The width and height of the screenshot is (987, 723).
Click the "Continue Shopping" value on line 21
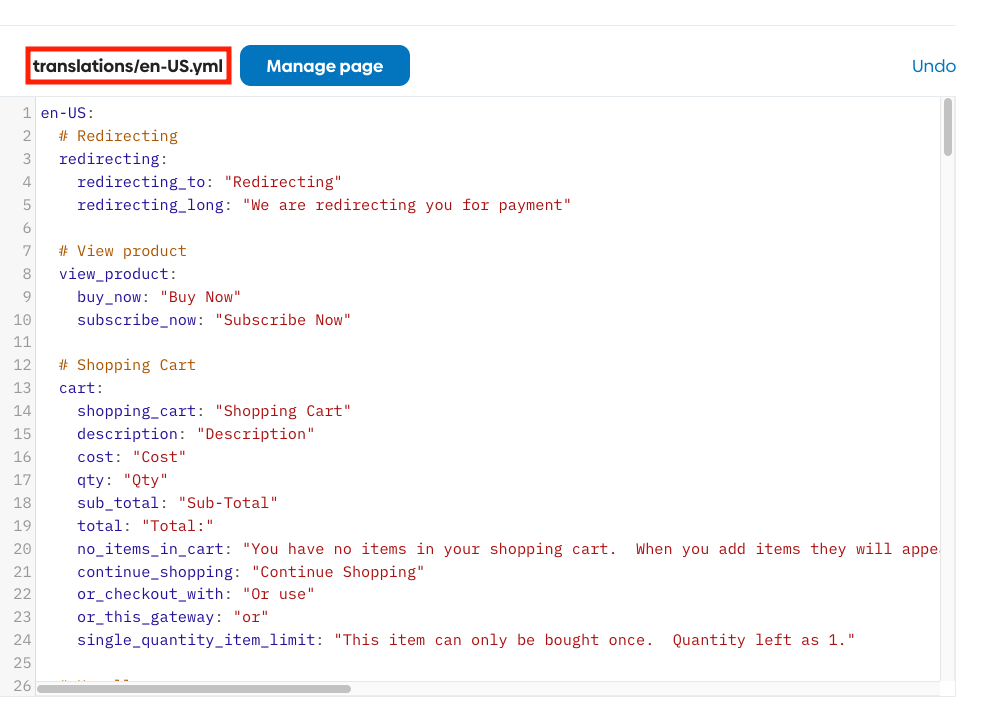[x=338, y=572]
